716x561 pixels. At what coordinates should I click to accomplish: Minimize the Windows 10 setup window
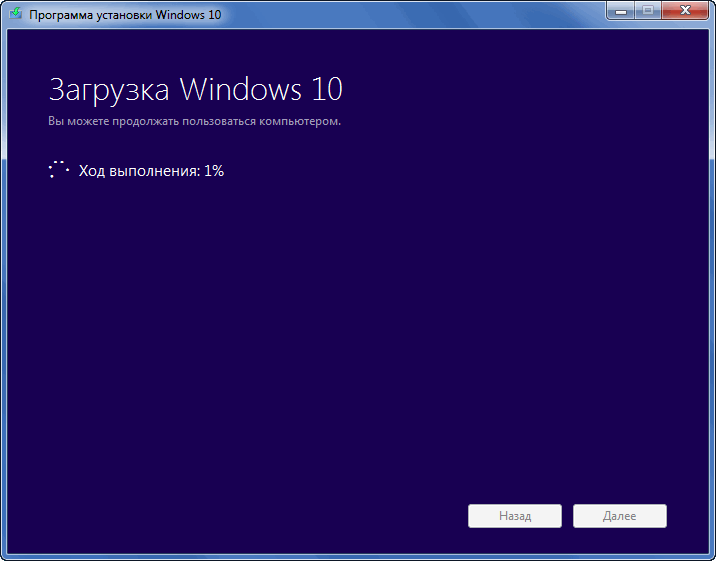point(621,11)
